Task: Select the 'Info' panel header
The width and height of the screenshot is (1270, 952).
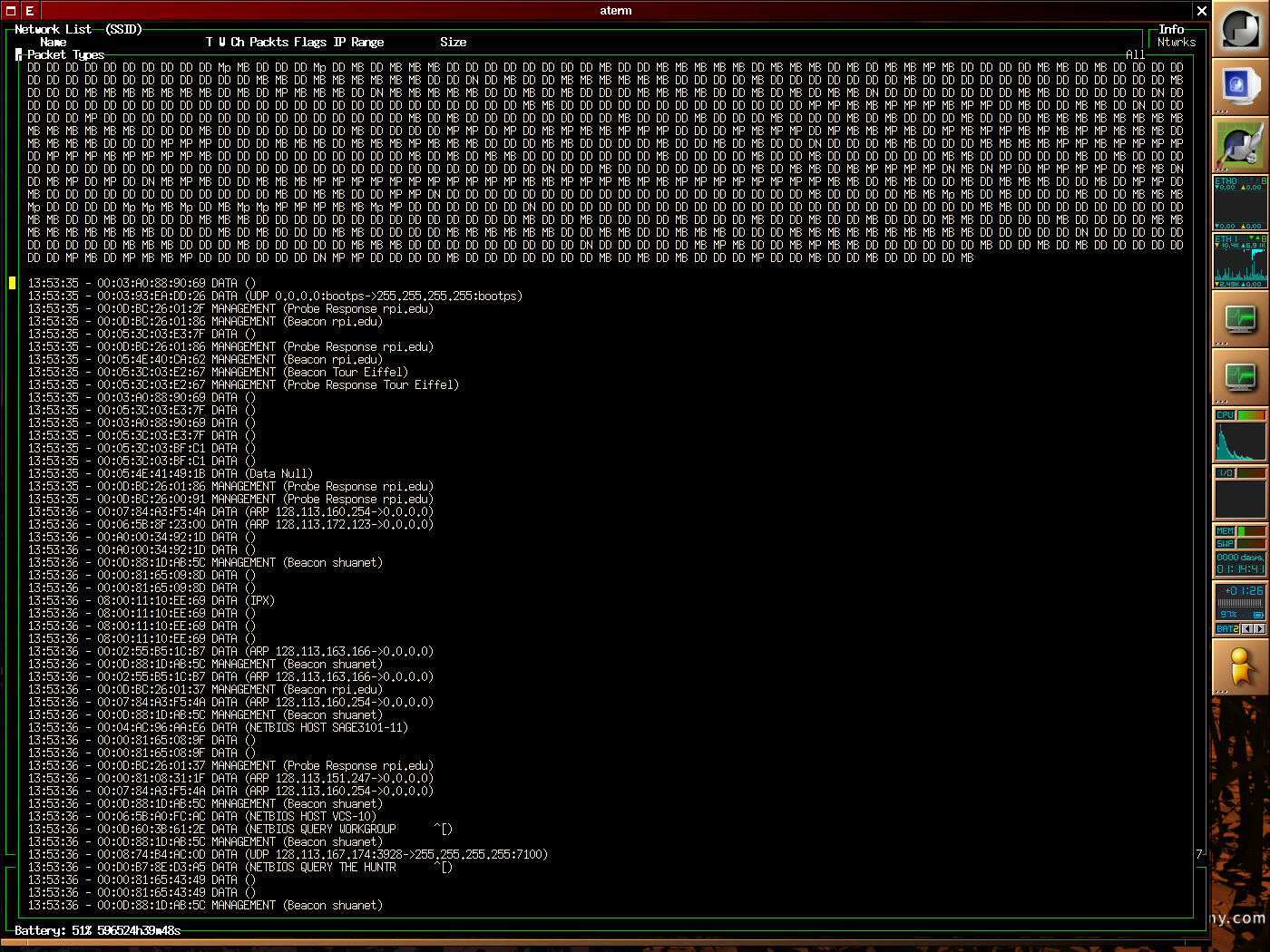Action: (1172, 29)
